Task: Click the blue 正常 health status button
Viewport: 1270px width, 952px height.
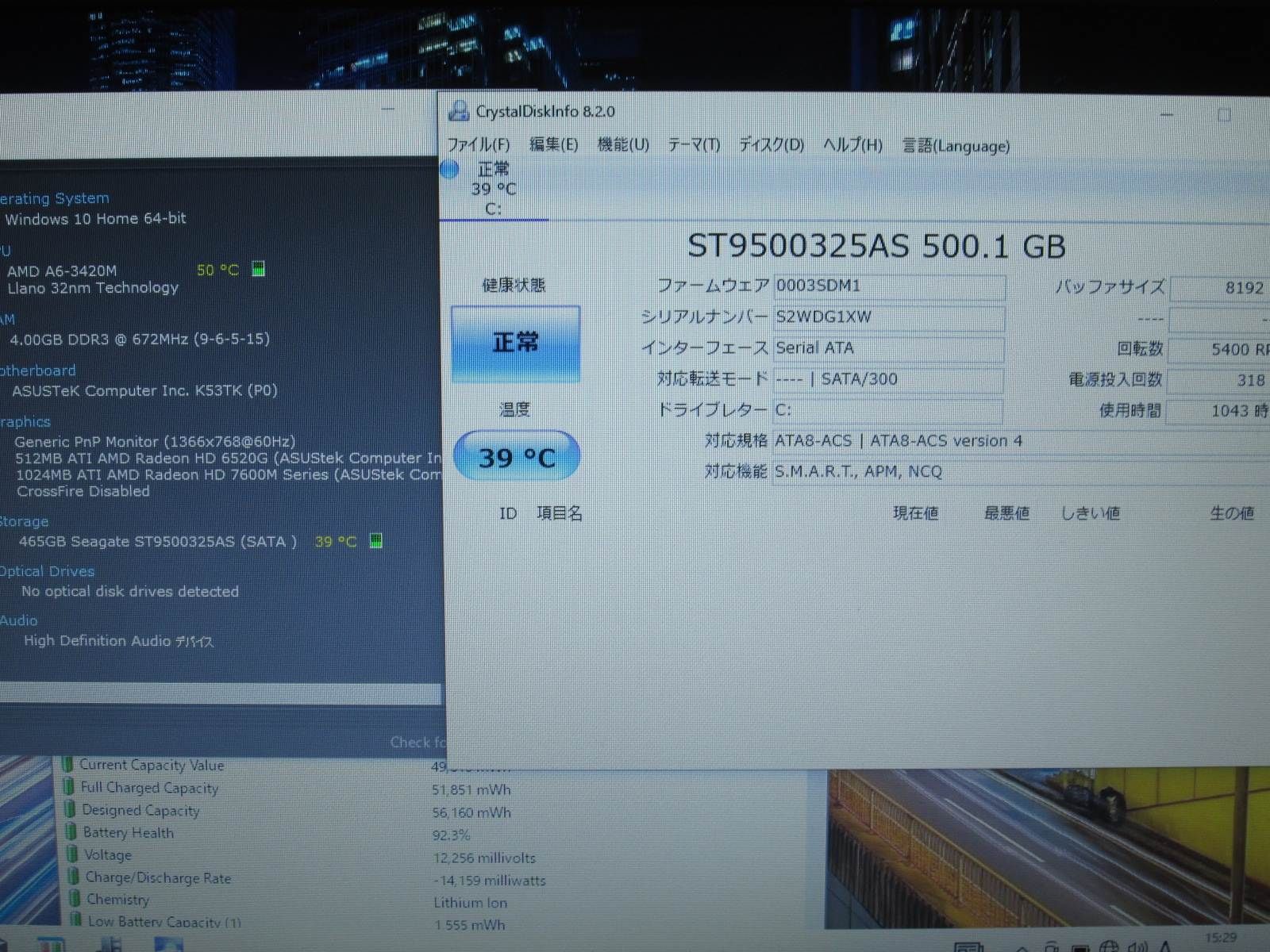Action: (515, 344)
